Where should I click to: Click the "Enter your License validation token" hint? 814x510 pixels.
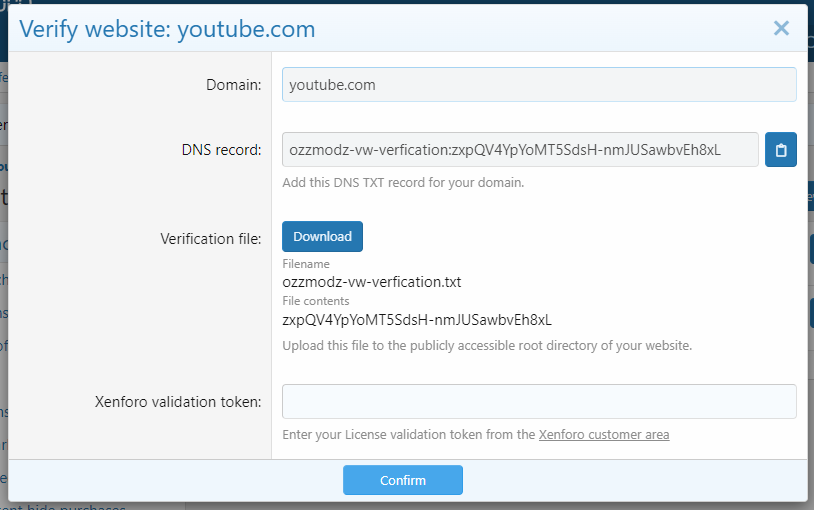tap(410, 434)
